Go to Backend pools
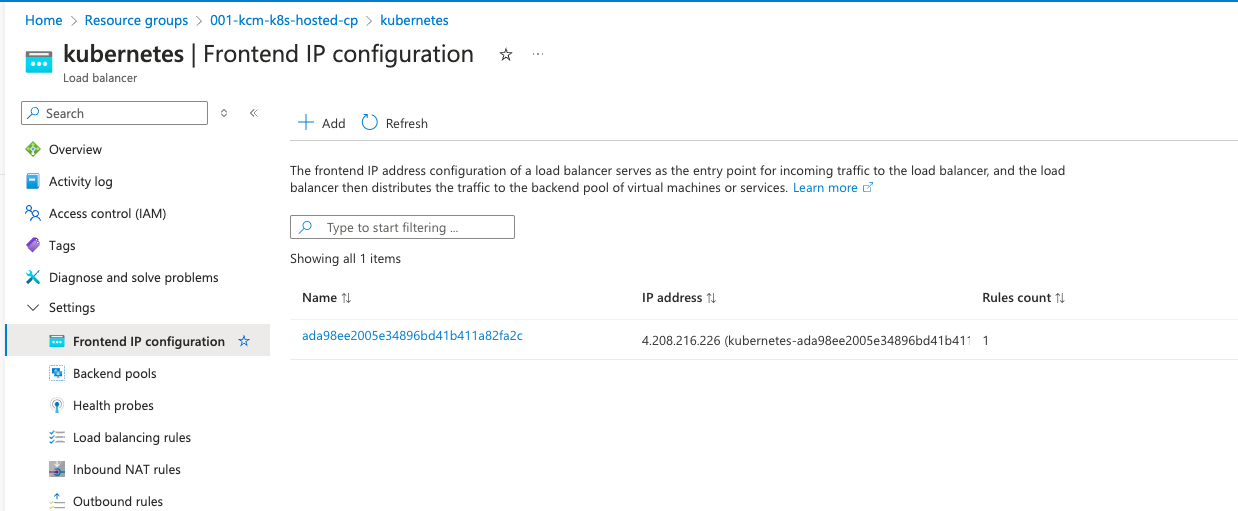Image resolution: width=1238 pixels, height=511 pixels. tap(114, 373)
